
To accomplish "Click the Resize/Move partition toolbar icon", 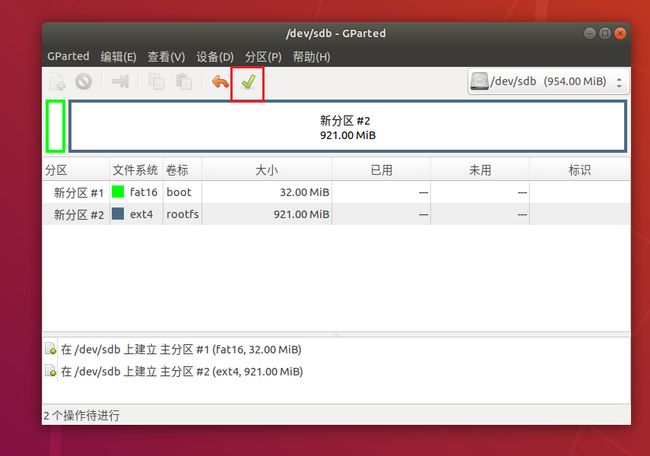I will [x=120, y=81].
